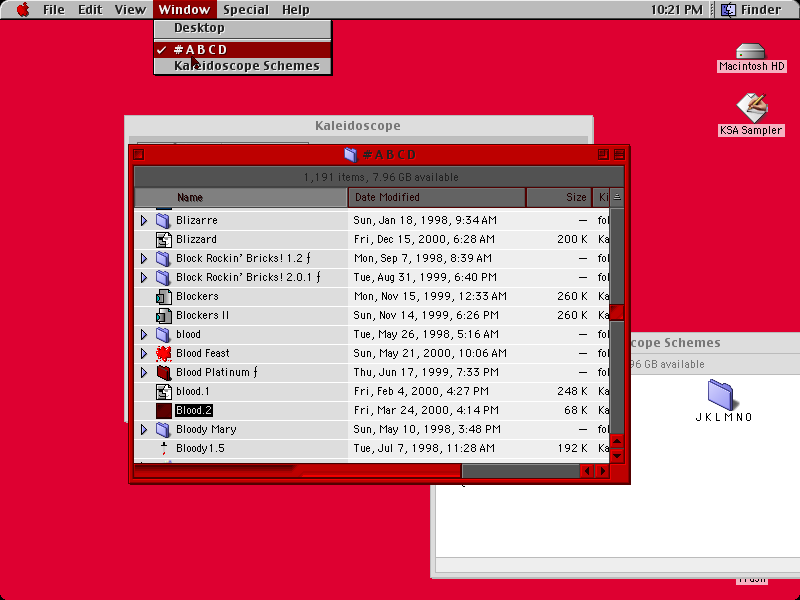Expand the Blood Platinum folder
This screenshot has width=800, height=600.
[x=144, y=372]
